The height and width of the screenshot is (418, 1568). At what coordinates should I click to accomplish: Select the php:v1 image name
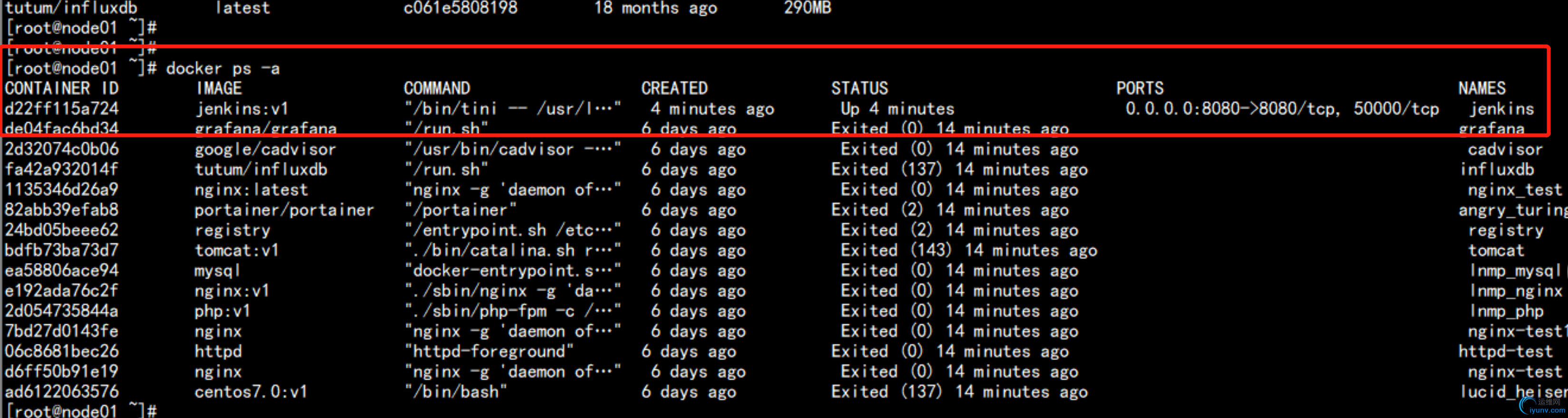click(x=223, y=311)
